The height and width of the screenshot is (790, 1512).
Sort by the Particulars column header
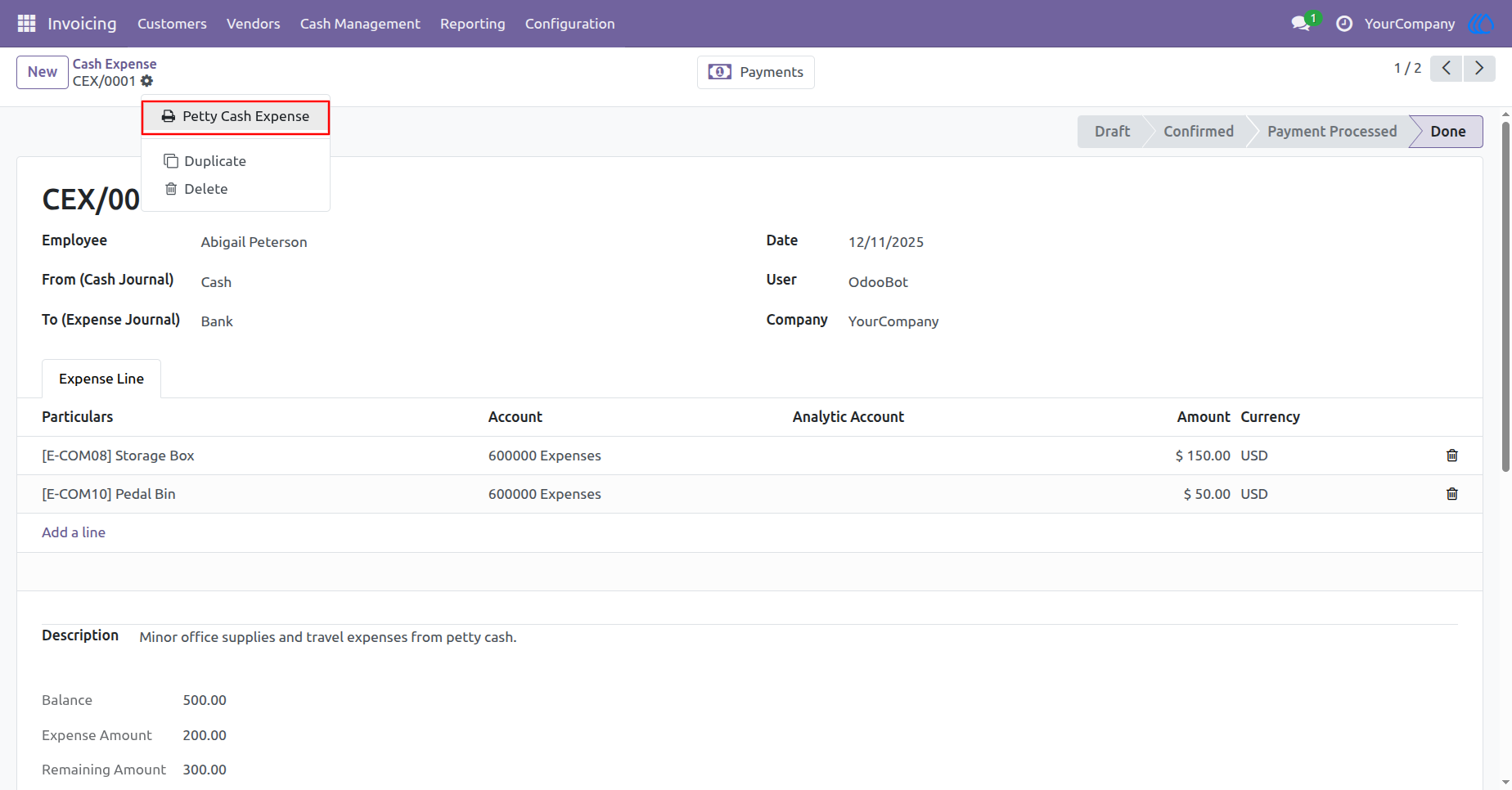[x=78, y=417]
